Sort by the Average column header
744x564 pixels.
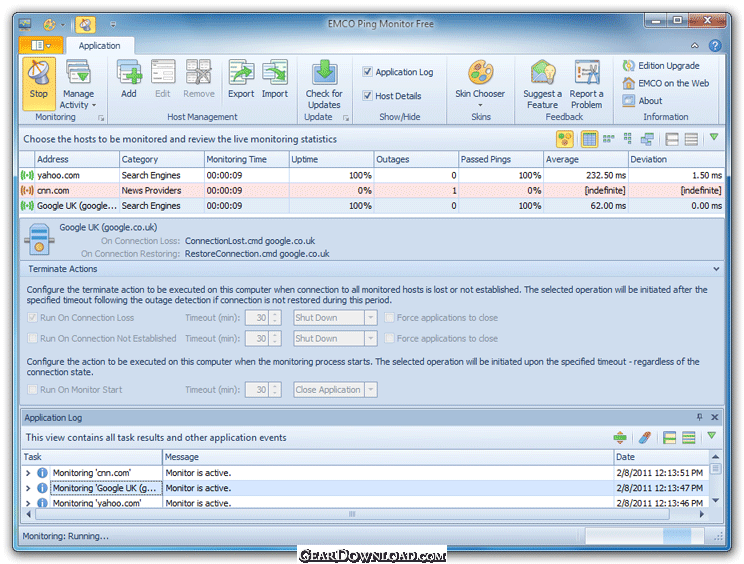[586, 159]
